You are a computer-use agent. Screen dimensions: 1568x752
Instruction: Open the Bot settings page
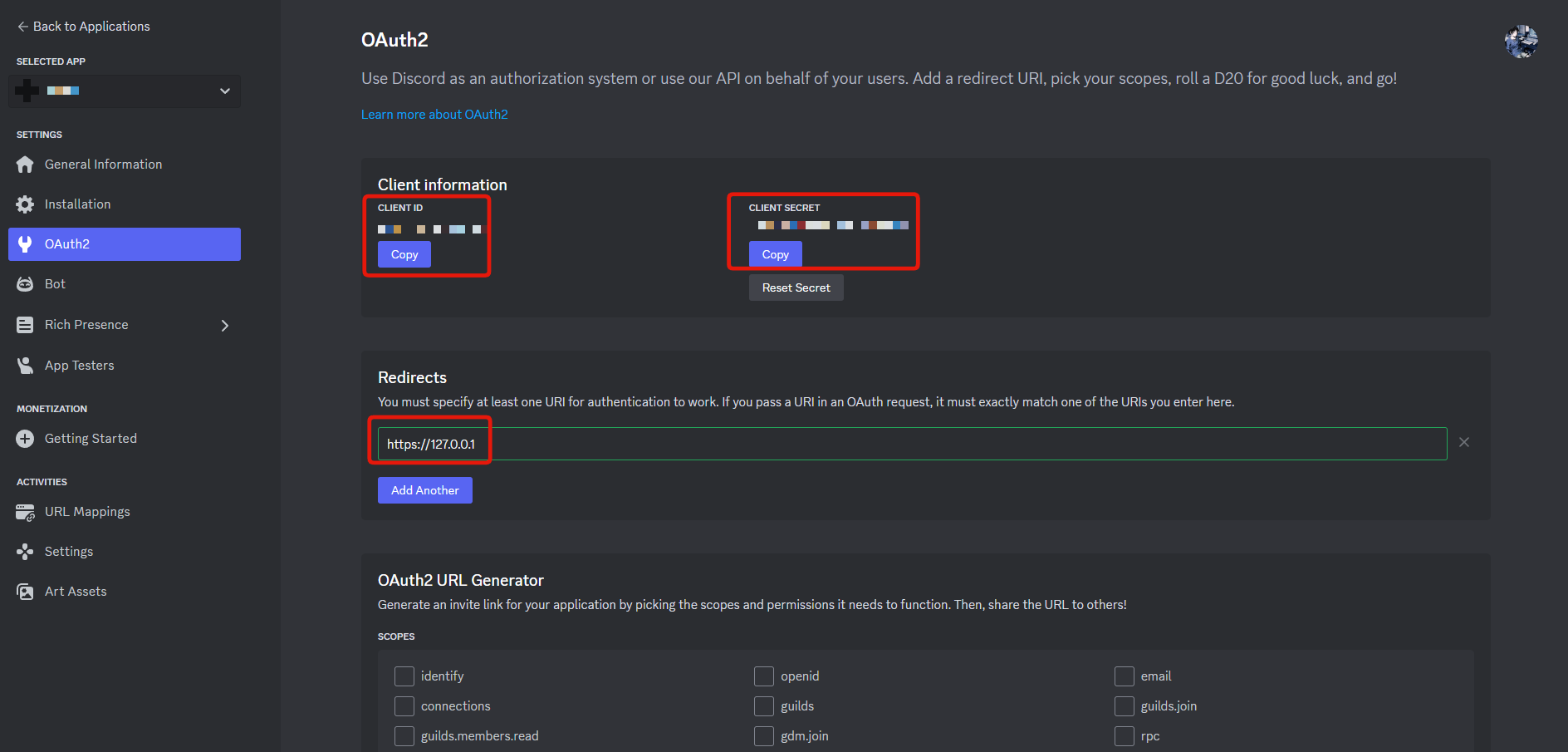coord(125,284)
